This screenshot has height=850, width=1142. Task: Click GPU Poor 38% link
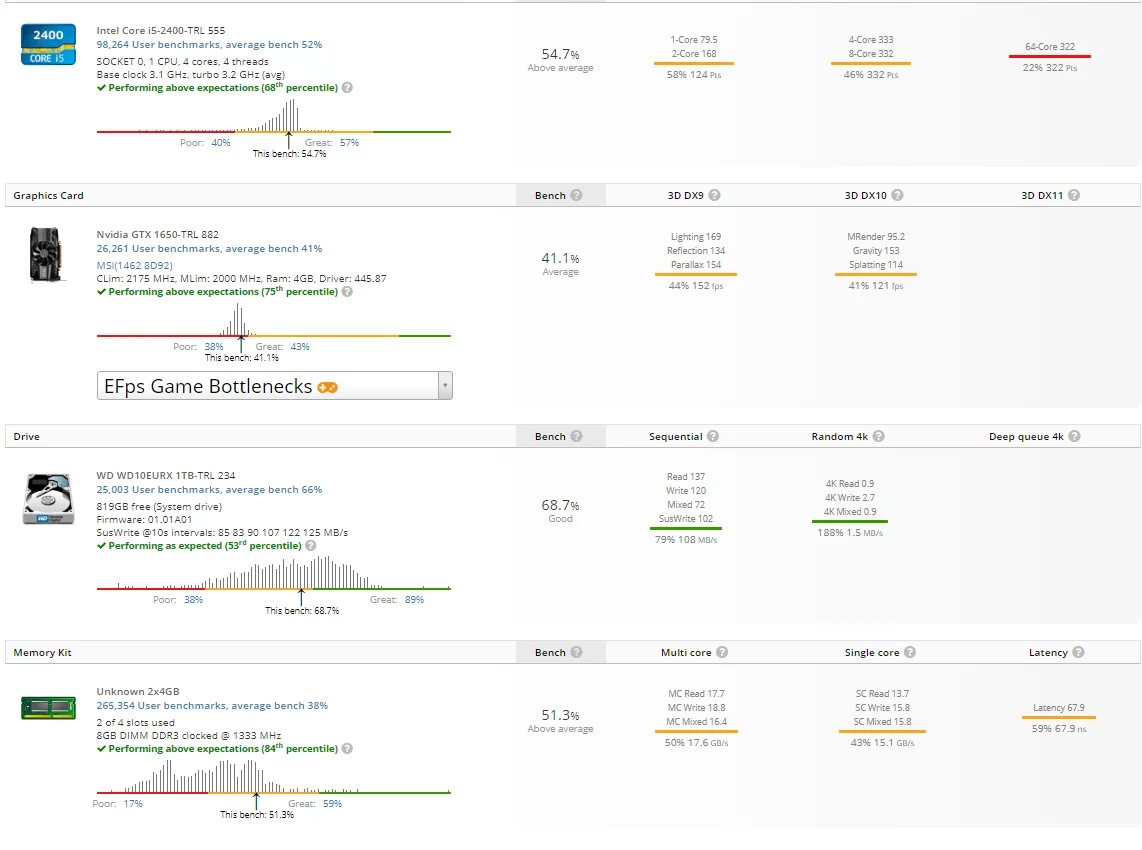pyautogui.click(x=214, y=347)
